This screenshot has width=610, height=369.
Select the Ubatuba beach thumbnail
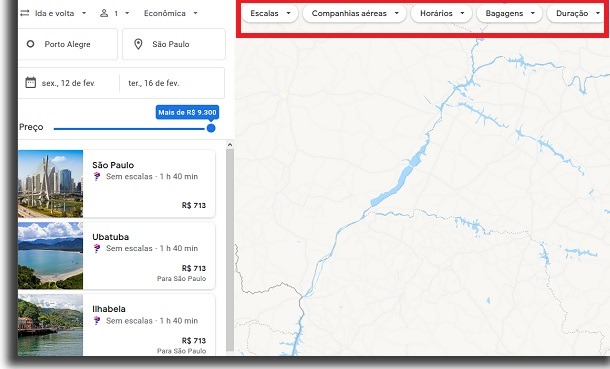click(x=50, y=255)
